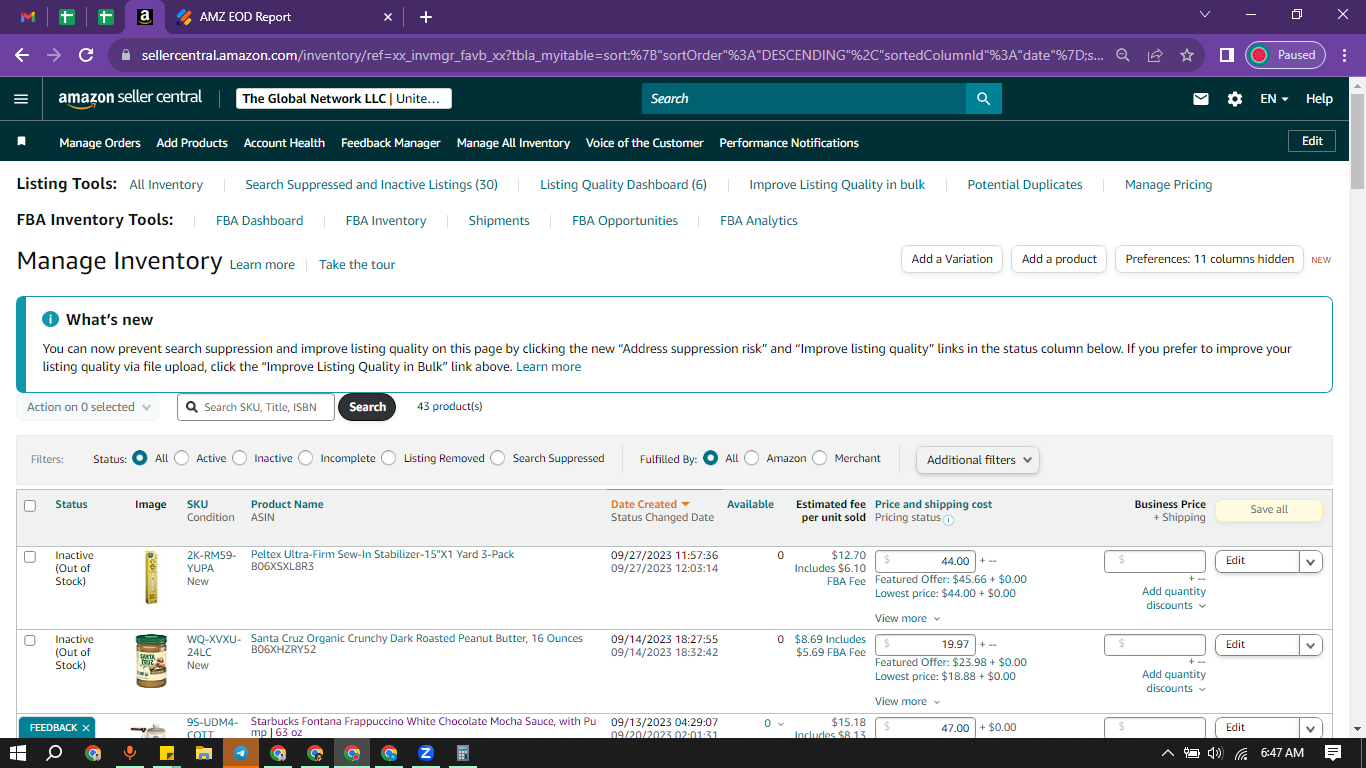Open the Edit dropdown arrow for Peltex row
Viewport: 1366px width, 768px height.
coord(1311,562)
